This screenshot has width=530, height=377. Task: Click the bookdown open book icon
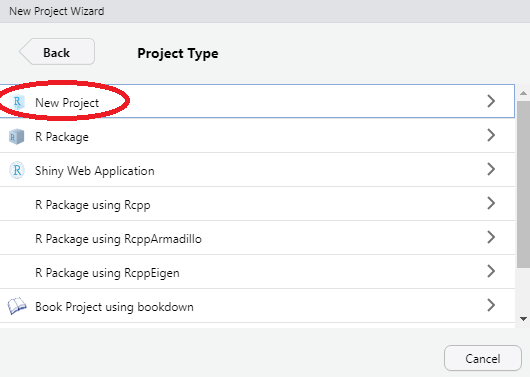pyautogui.click(x=17, y=306)
